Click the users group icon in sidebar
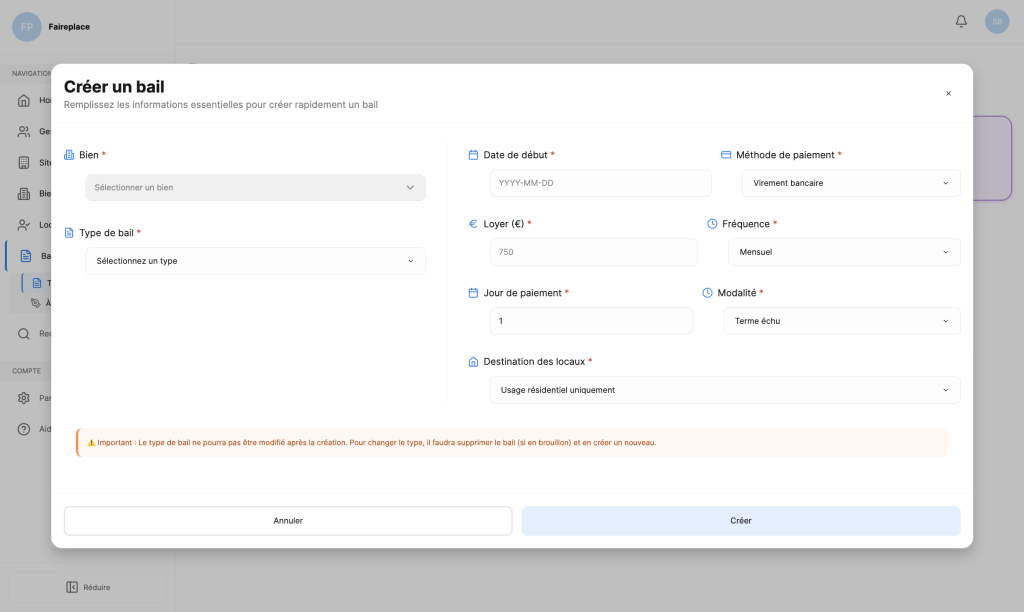The height and width of the screenshot is (612, 1024). tap(24, 132)
